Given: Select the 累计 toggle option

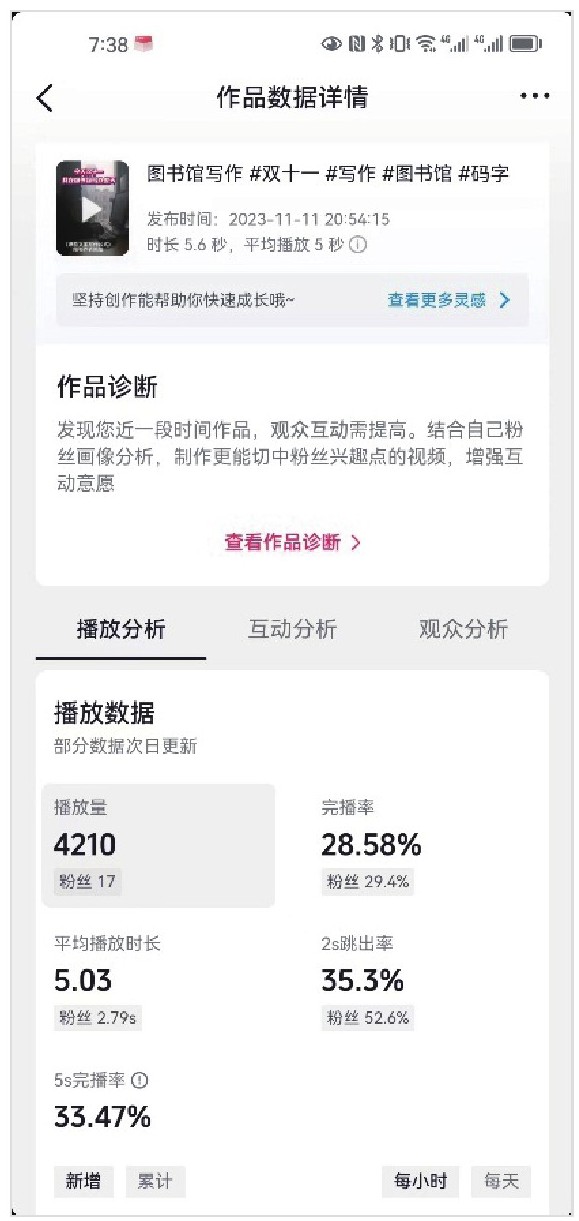Looking at the screenshot, I should [x=155, y=1181].
